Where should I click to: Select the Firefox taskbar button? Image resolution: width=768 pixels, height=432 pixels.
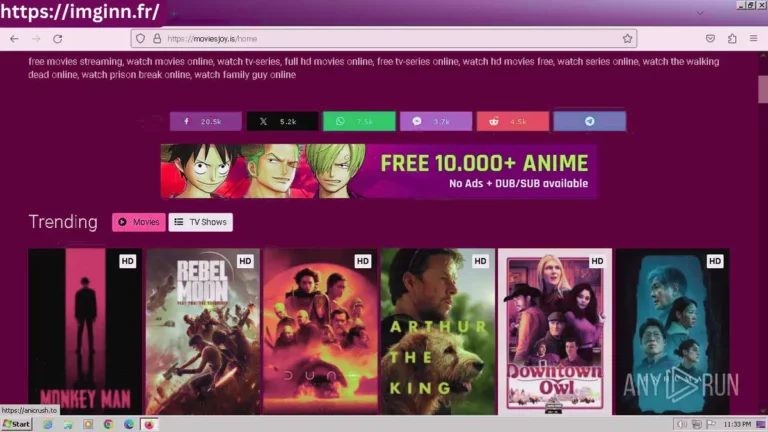coord(149,424)
